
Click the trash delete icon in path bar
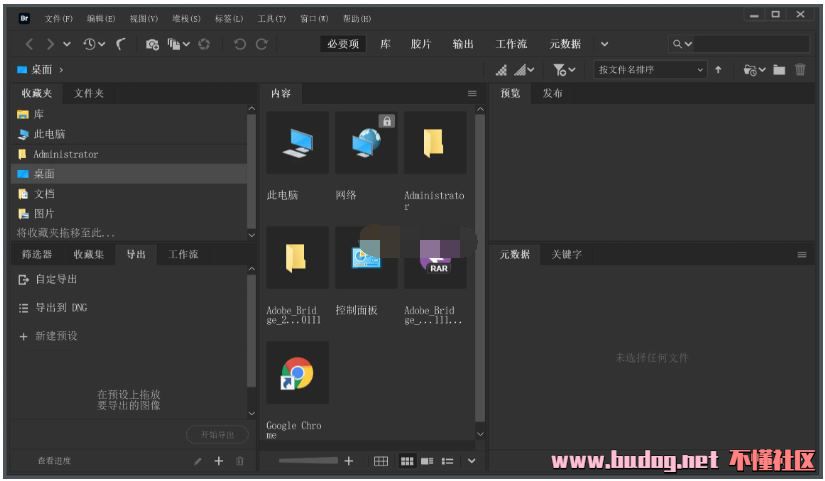(x=800, y=69)
